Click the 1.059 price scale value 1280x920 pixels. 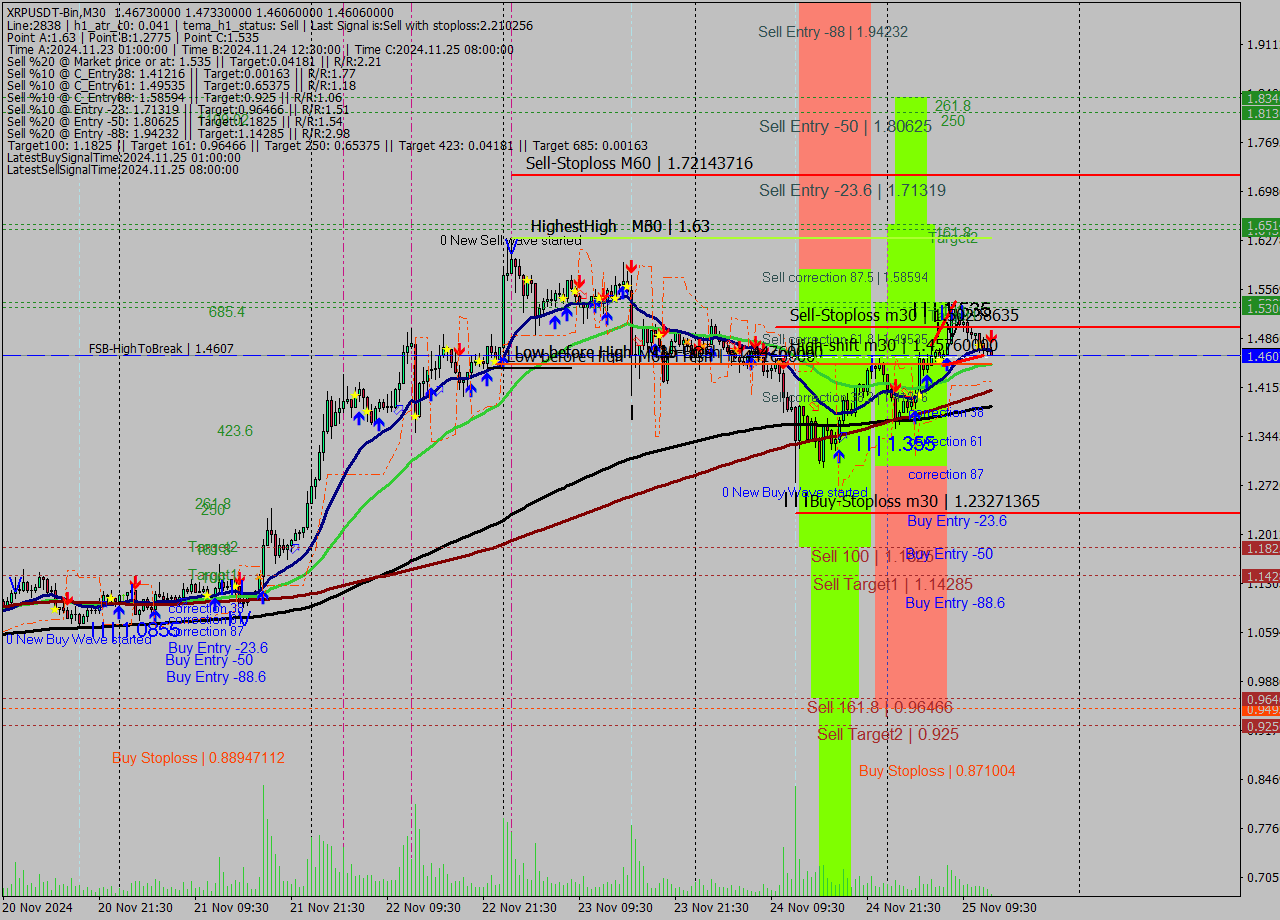pyautogui.click(x=1263, y=632)
